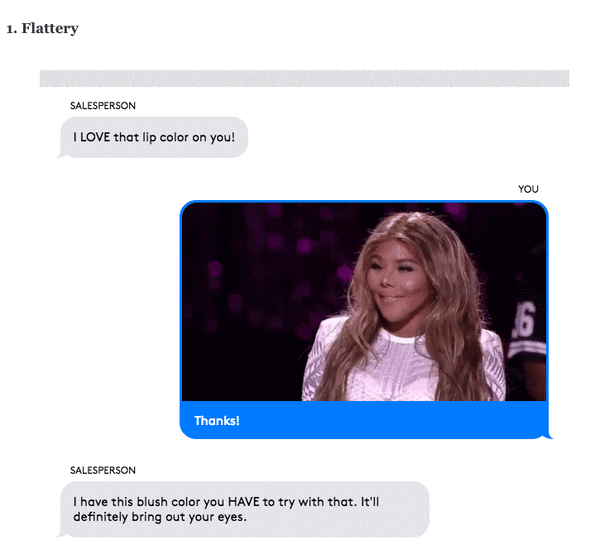The image size is (600, 554).
Task: Click the "Thanks!" caption text
Action: point(217,421)
